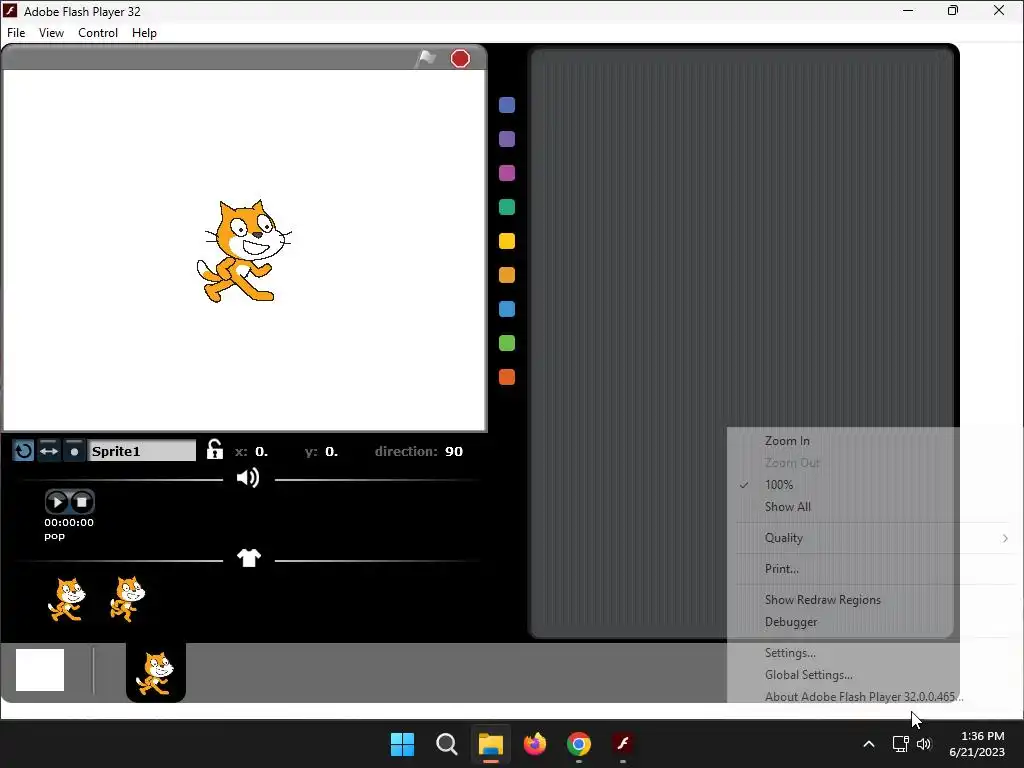Choose the all-around rotation style button
This screenshot has width=1024, height=768.
coord(24,451)
